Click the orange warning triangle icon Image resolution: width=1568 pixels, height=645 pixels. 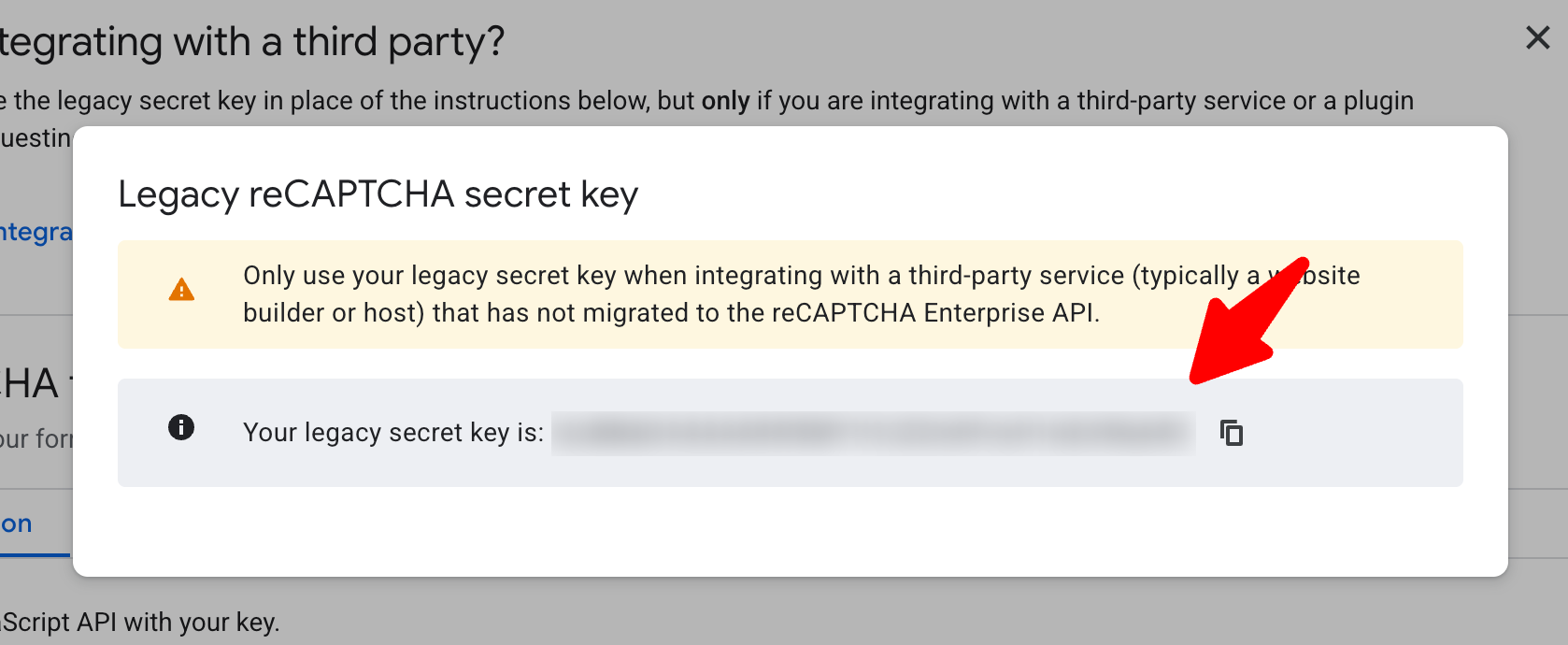pos(181,291)
